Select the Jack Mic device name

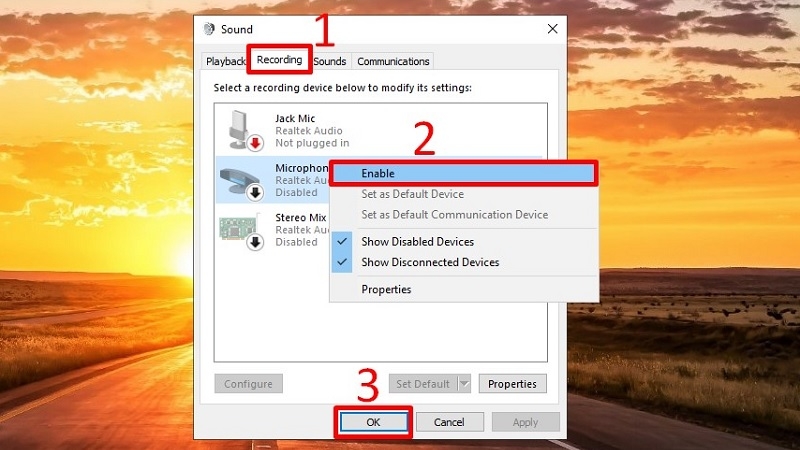[295, 118]
